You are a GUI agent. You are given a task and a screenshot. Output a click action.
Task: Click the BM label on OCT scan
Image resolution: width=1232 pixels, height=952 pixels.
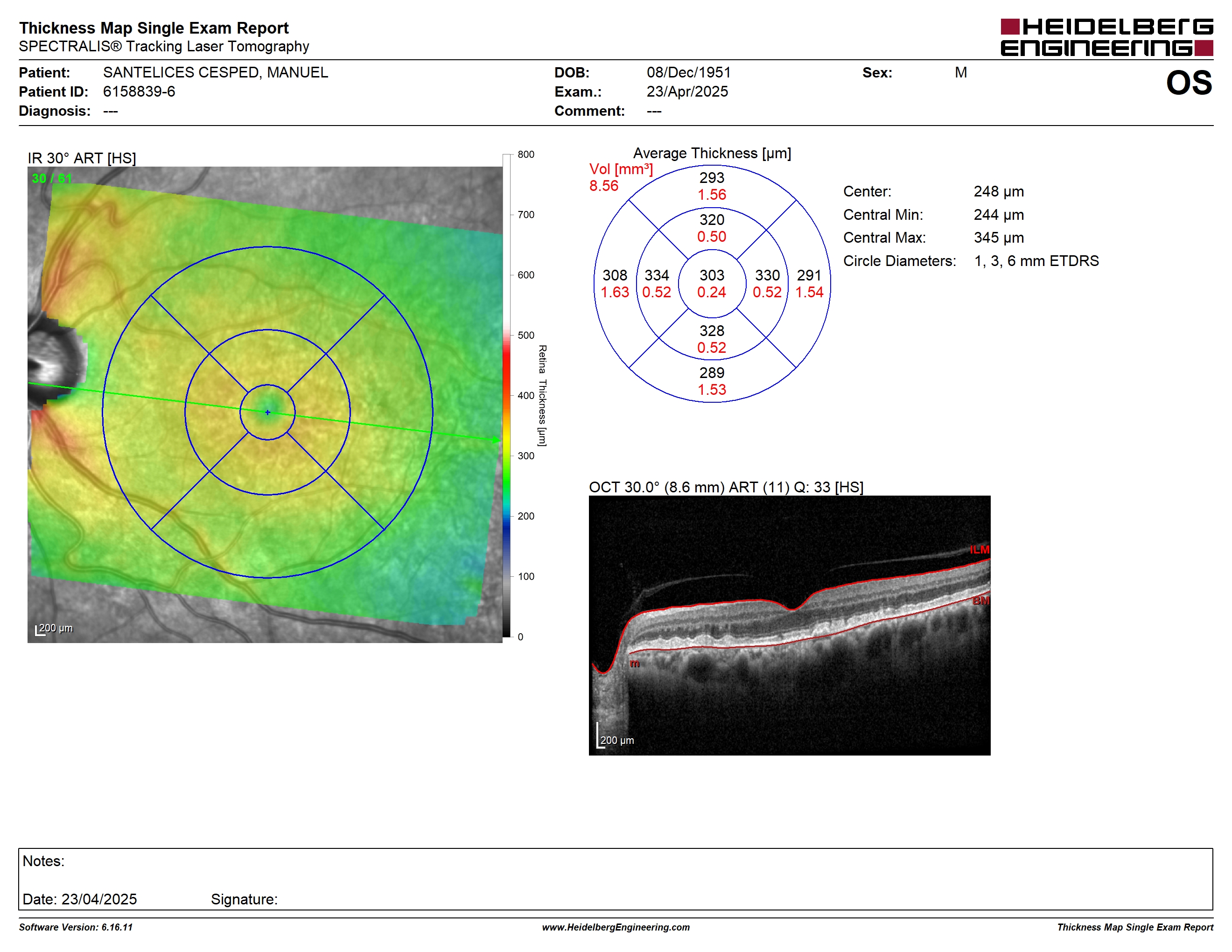[981, 601]
